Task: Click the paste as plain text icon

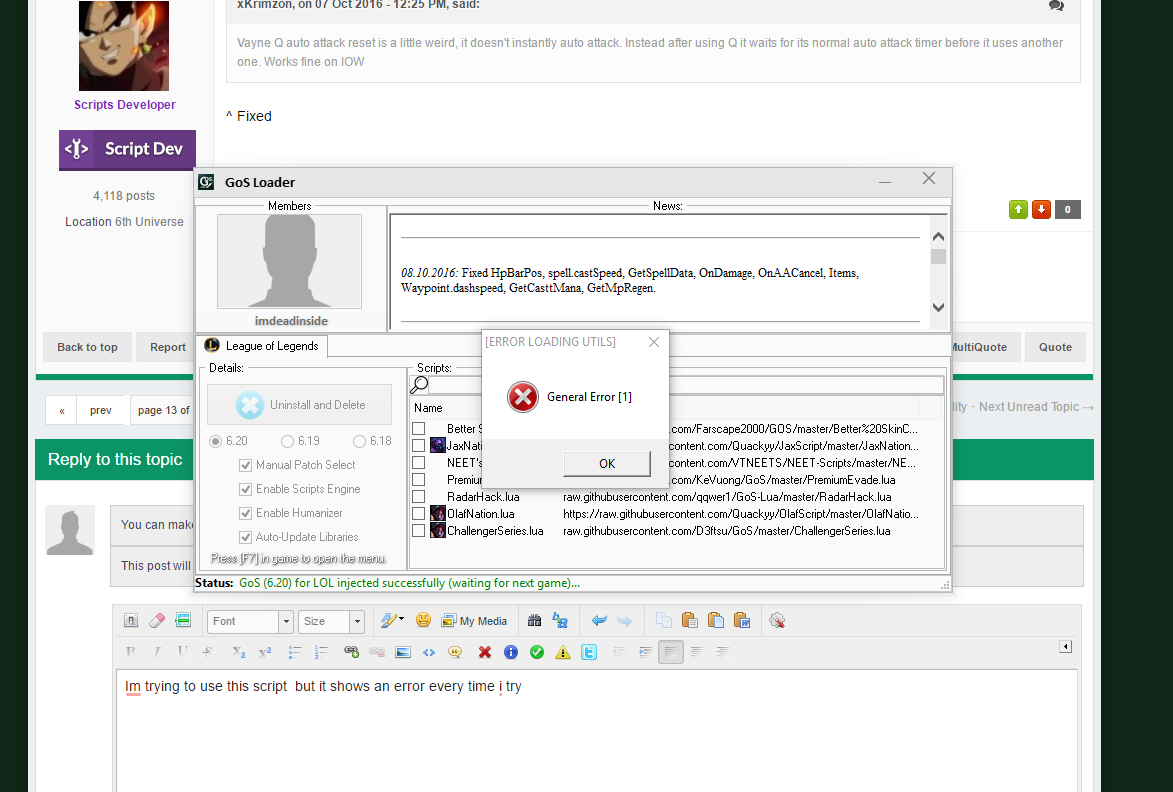Action: pos(716,620)
